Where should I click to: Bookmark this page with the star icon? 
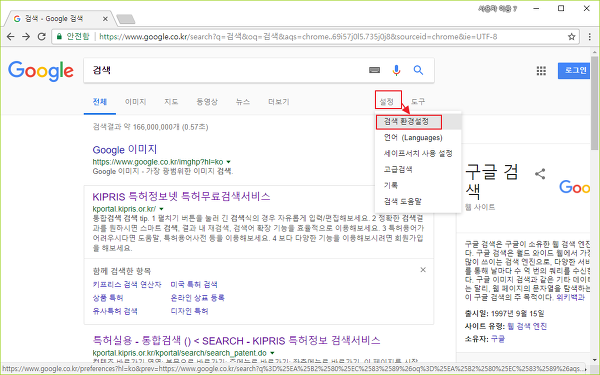571,37
